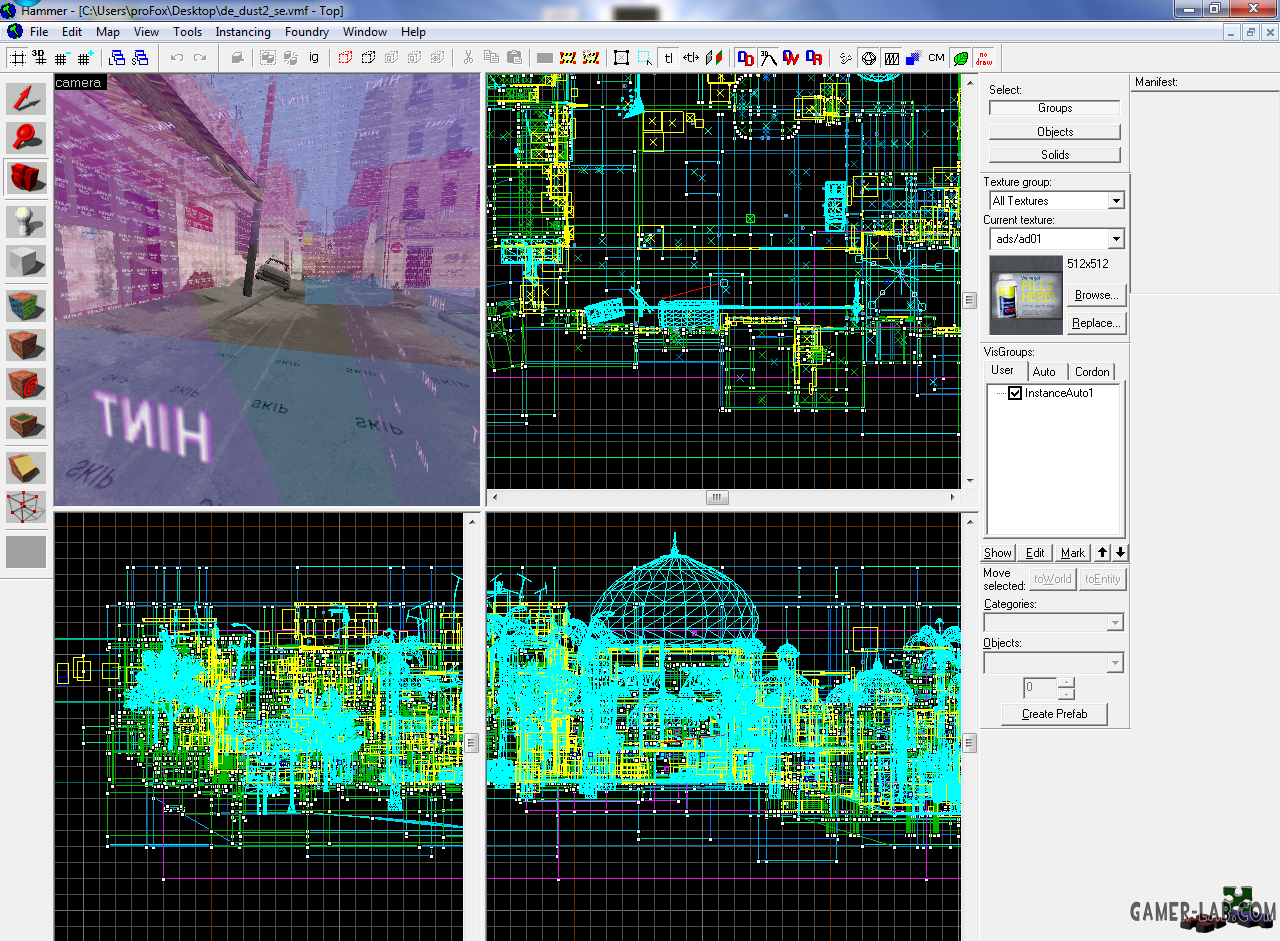
Task: Toggle the radius culling sphere icon
Action: 868,58
